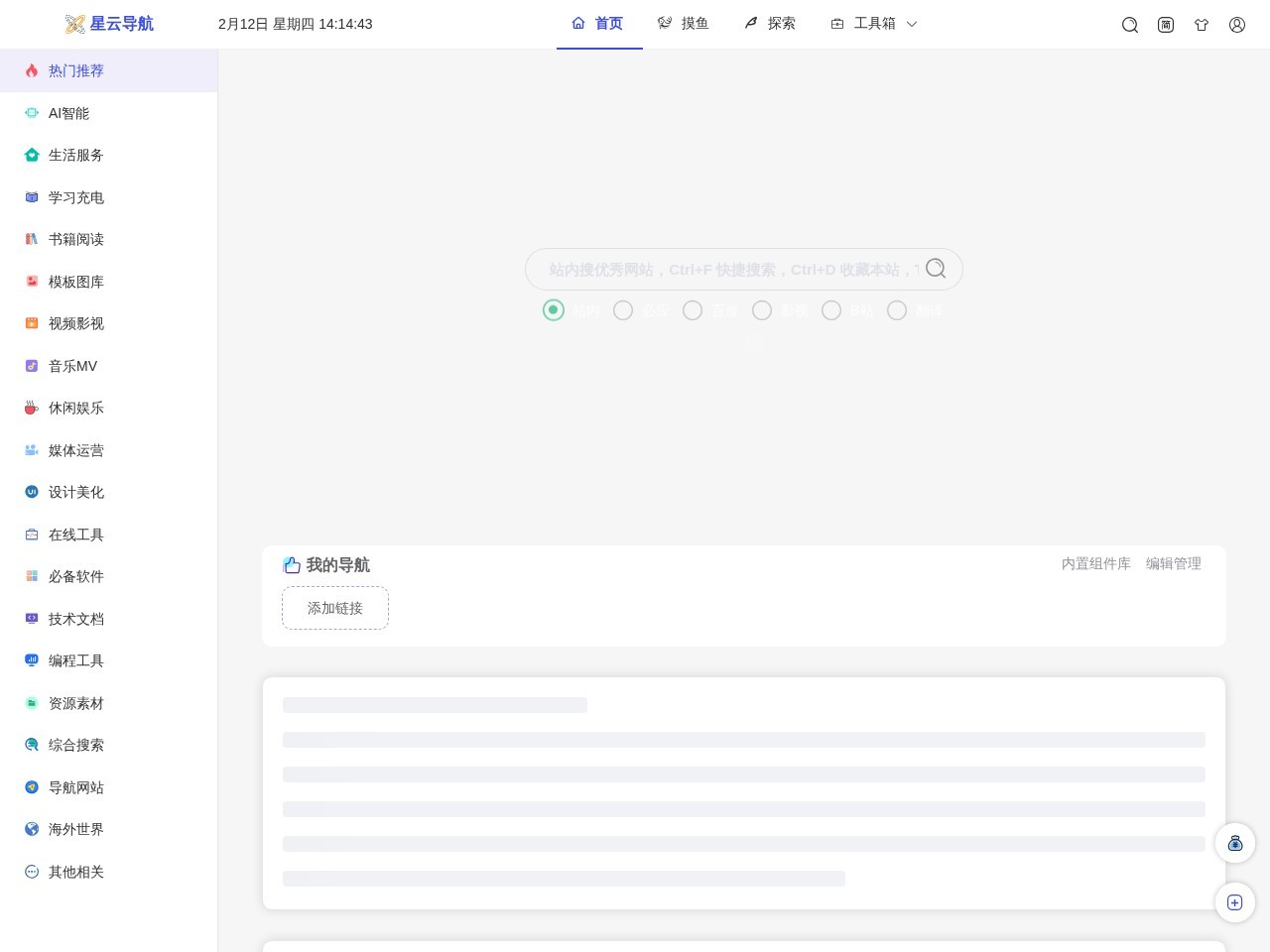The width and height of the screenshot is (1270, 952).
Task: Select the 必应 search engine radio
Action: click(623, 310)
